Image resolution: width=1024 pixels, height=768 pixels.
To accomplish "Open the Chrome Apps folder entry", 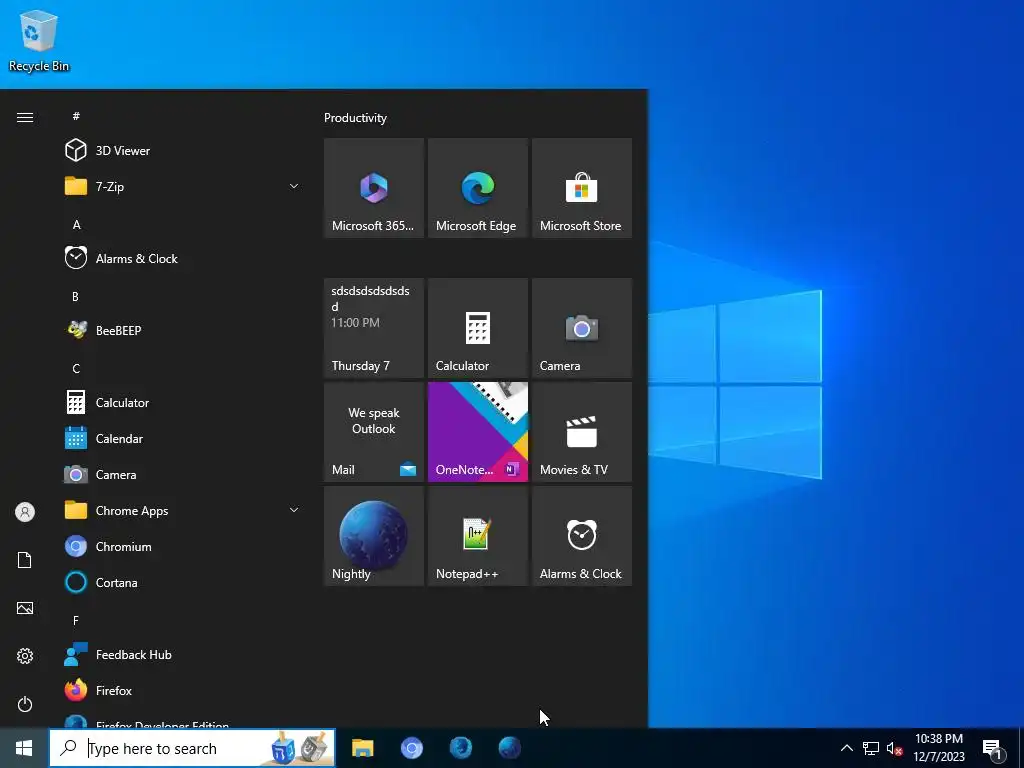I will 183,511.
